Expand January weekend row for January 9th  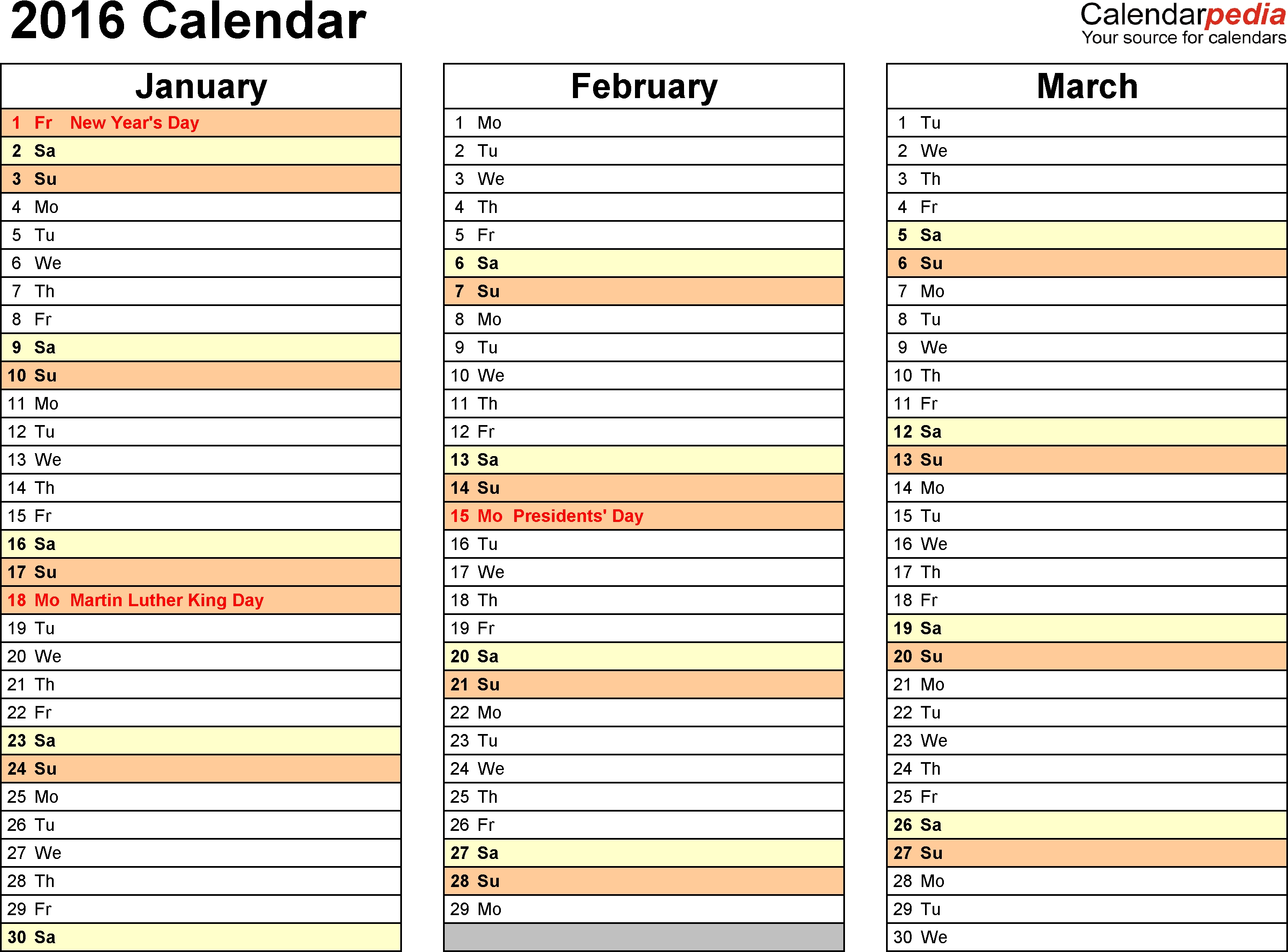[x=210, y=347]
